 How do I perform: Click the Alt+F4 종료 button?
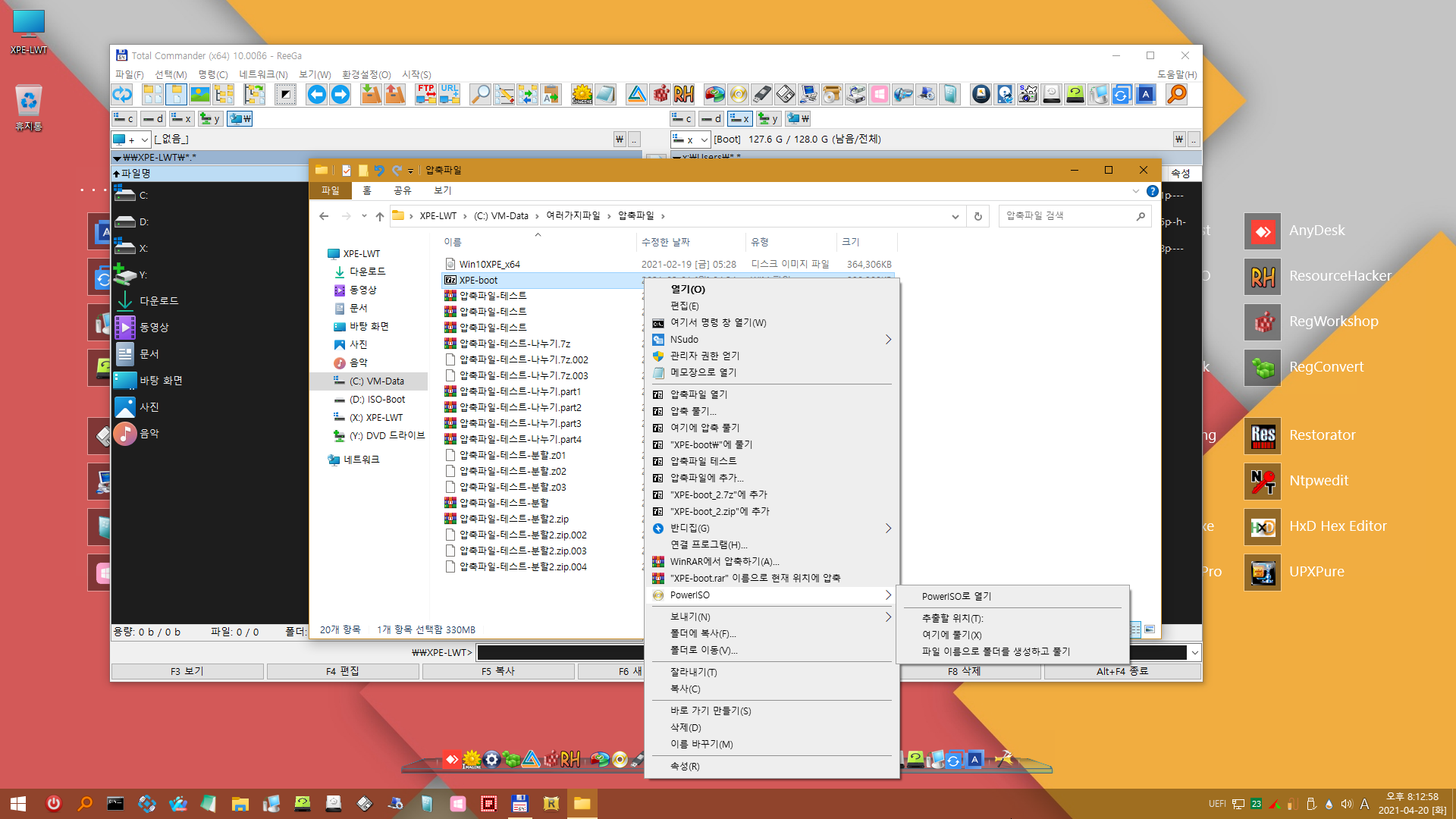click(1122, 671)
